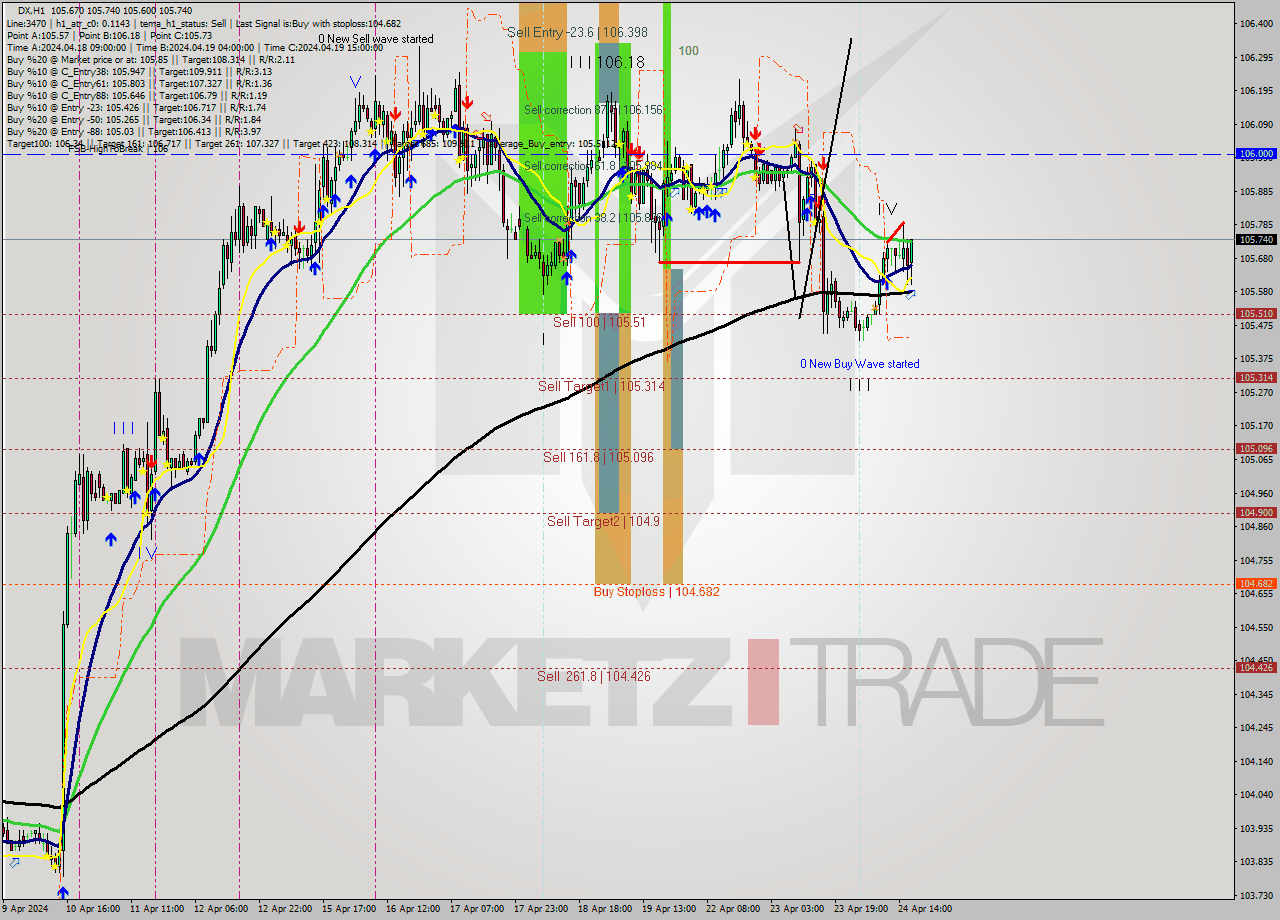The width and height of the screenshot is (1280, 920).
Task: Click the '9 Apr 2024' time label
Action: [26, 909]
